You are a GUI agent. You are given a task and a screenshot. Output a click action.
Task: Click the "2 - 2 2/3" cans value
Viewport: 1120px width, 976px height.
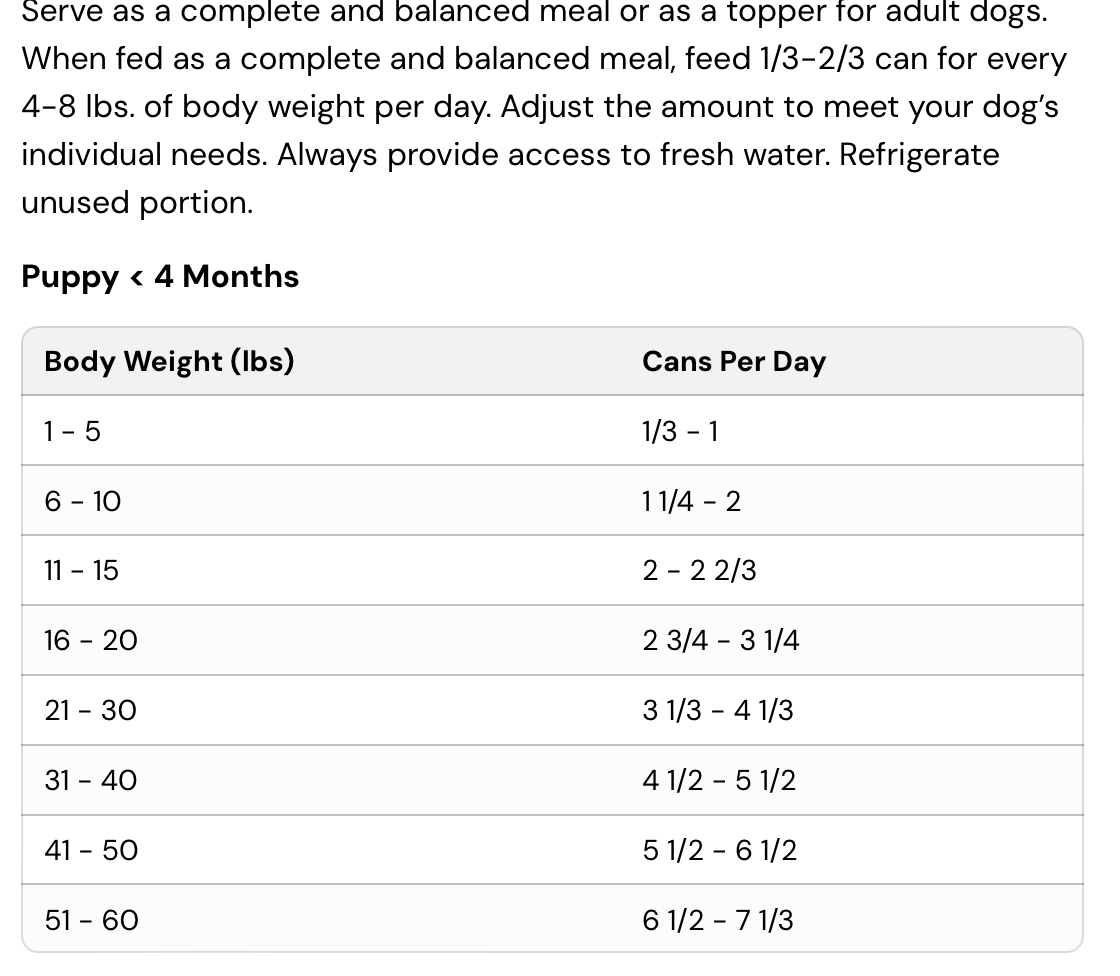click(699, 571)
